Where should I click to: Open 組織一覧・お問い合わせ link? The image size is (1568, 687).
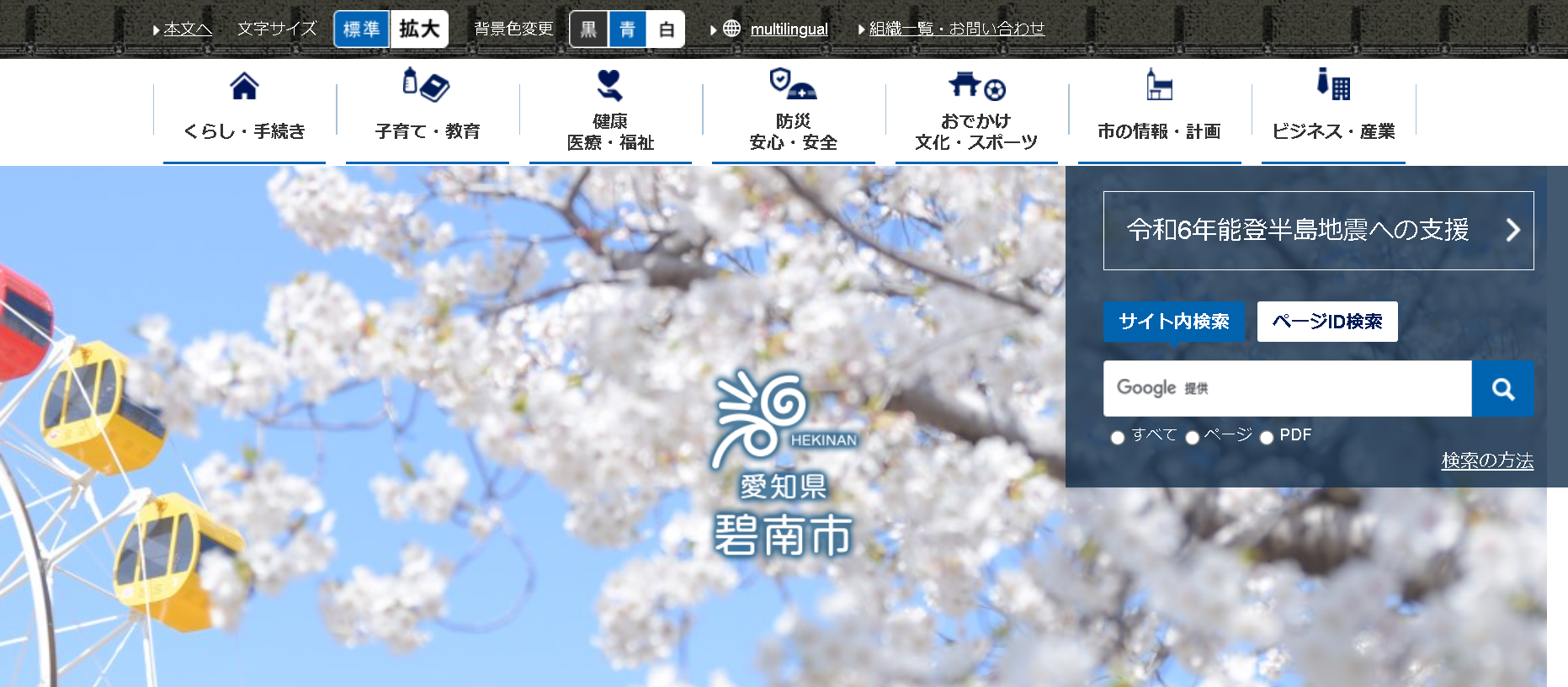pyautogui.click(x=957, y=29)
